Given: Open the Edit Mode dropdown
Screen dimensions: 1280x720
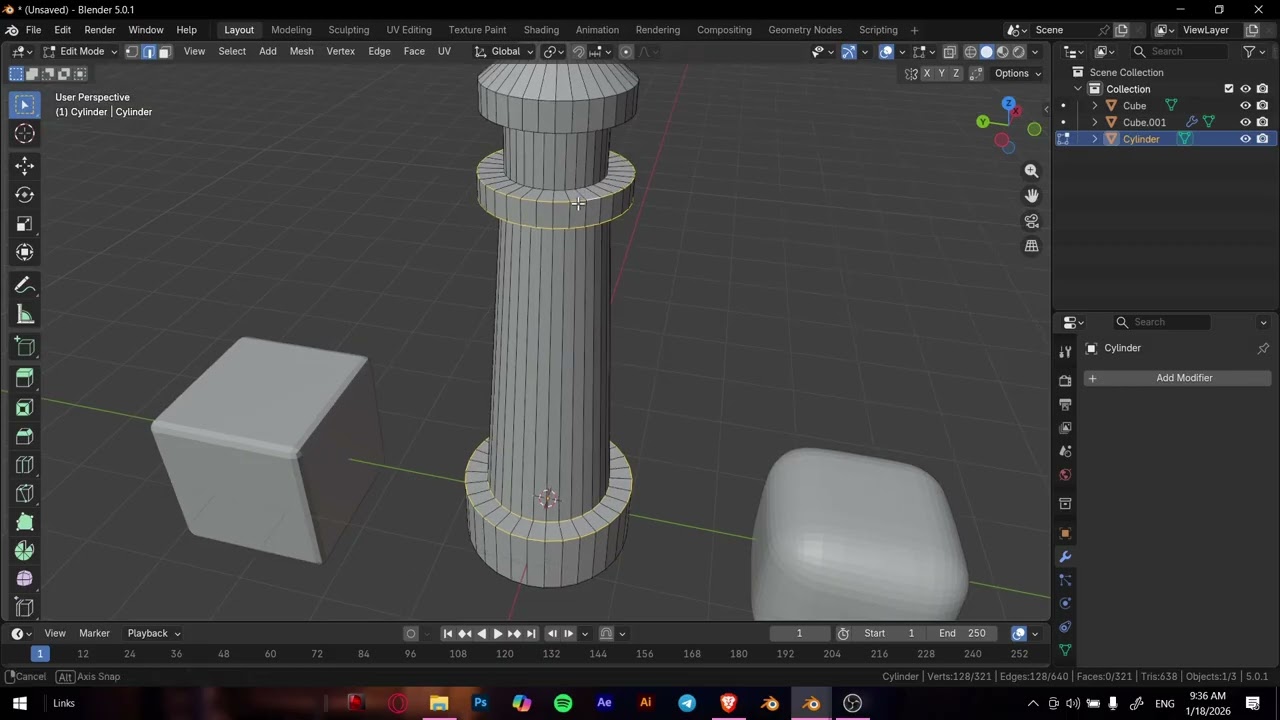Looking at the screenshot, I should 79,51.
